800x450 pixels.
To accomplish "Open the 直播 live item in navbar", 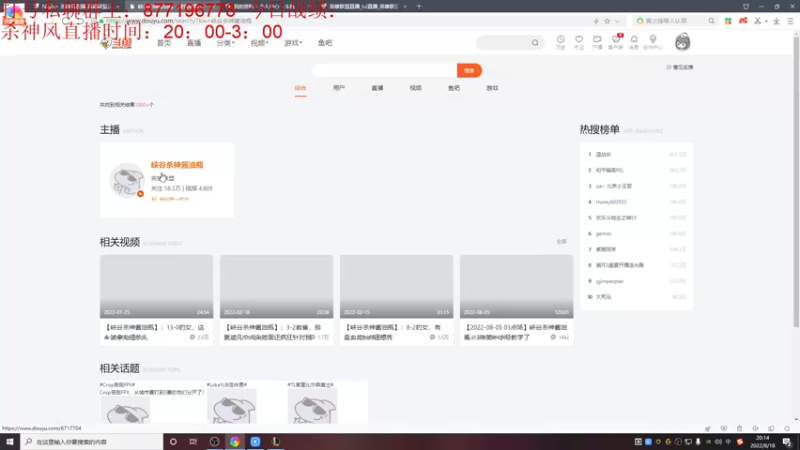I will (x=194, y=43).
